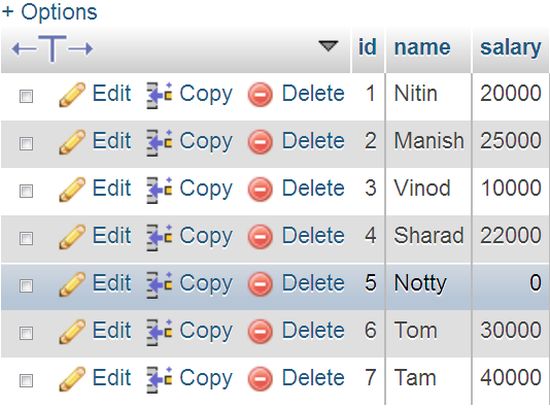The height and width of the screenshot is (408, 550).
Task: Sort table by the salary column
Action: pos(510,47)
